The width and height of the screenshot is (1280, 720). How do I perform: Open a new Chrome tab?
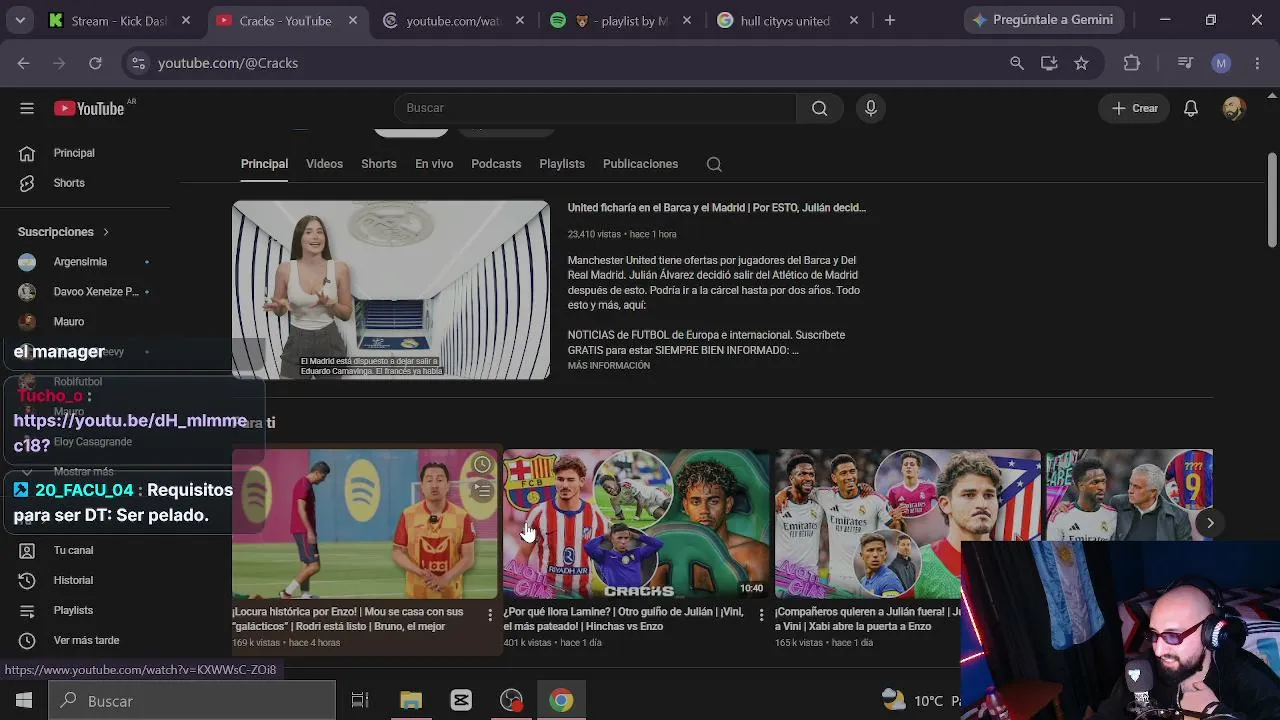[x=890, y=20]
